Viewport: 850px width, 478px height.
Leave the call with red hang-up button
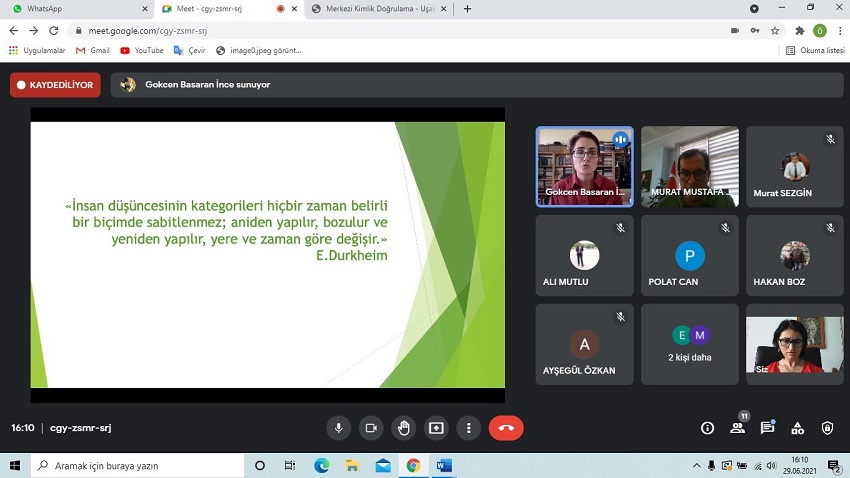(x=506, y=428)
